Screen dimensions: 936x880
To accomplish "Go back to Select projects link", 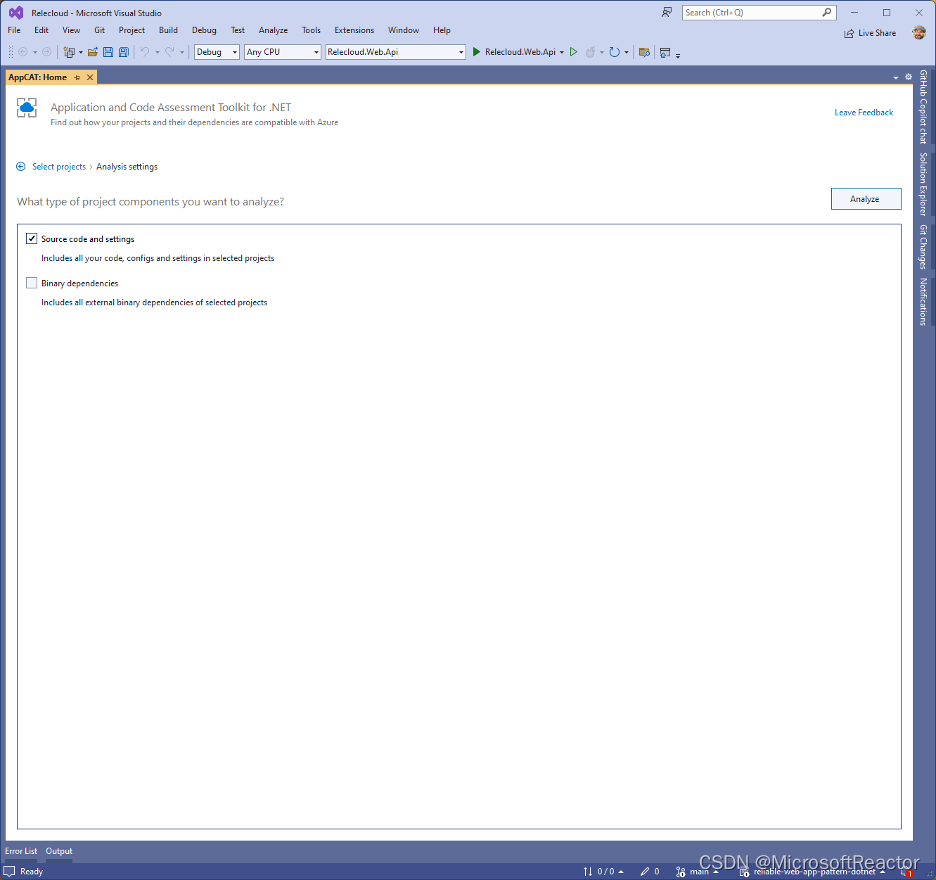I will click(58, 167).
